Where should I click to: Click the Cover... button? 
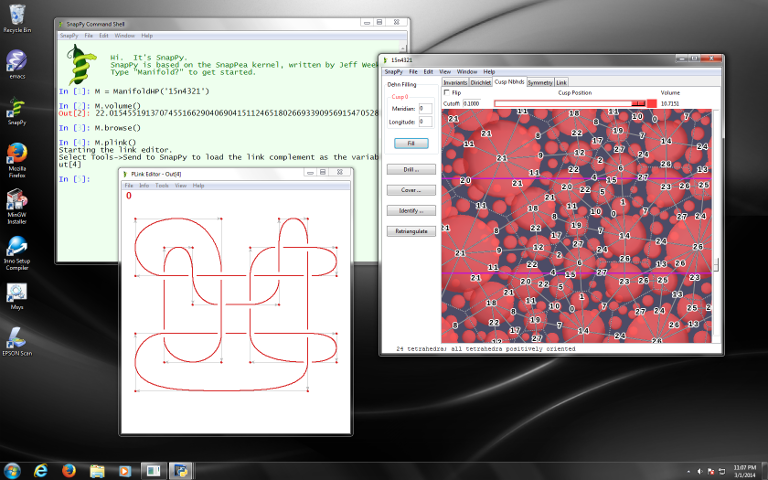click(411, 190)
